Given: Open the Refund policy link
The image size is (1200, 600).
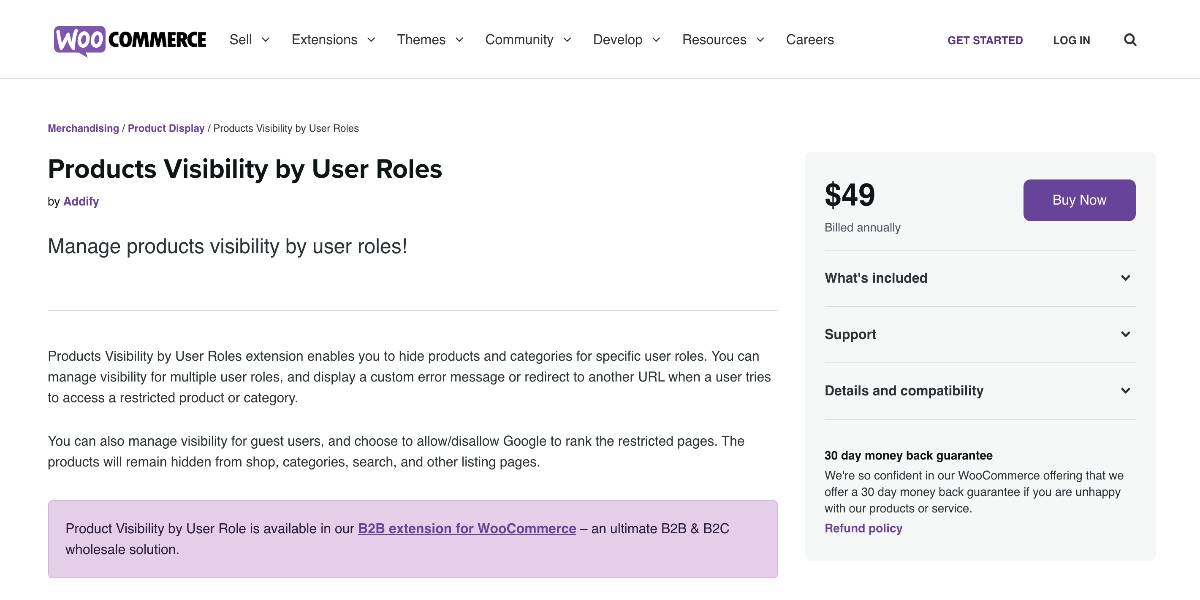Looking at the screenshot, I should (863, 528).
